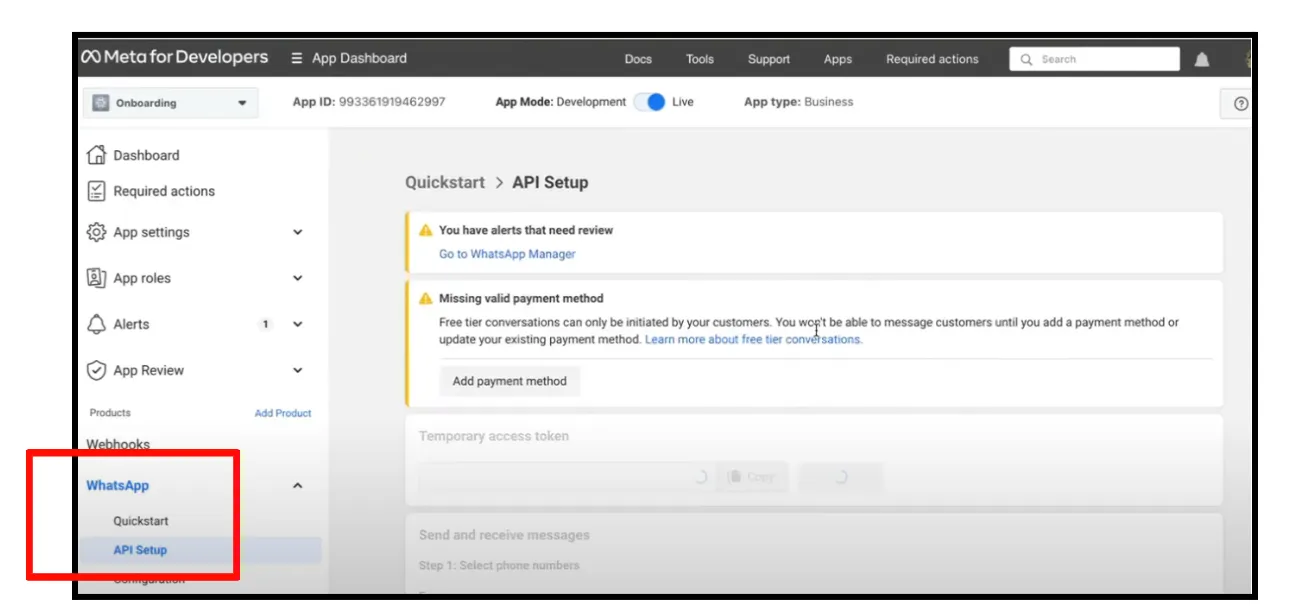
Task: Open WhatsApp API Setup page
Action: click(140, 550)
